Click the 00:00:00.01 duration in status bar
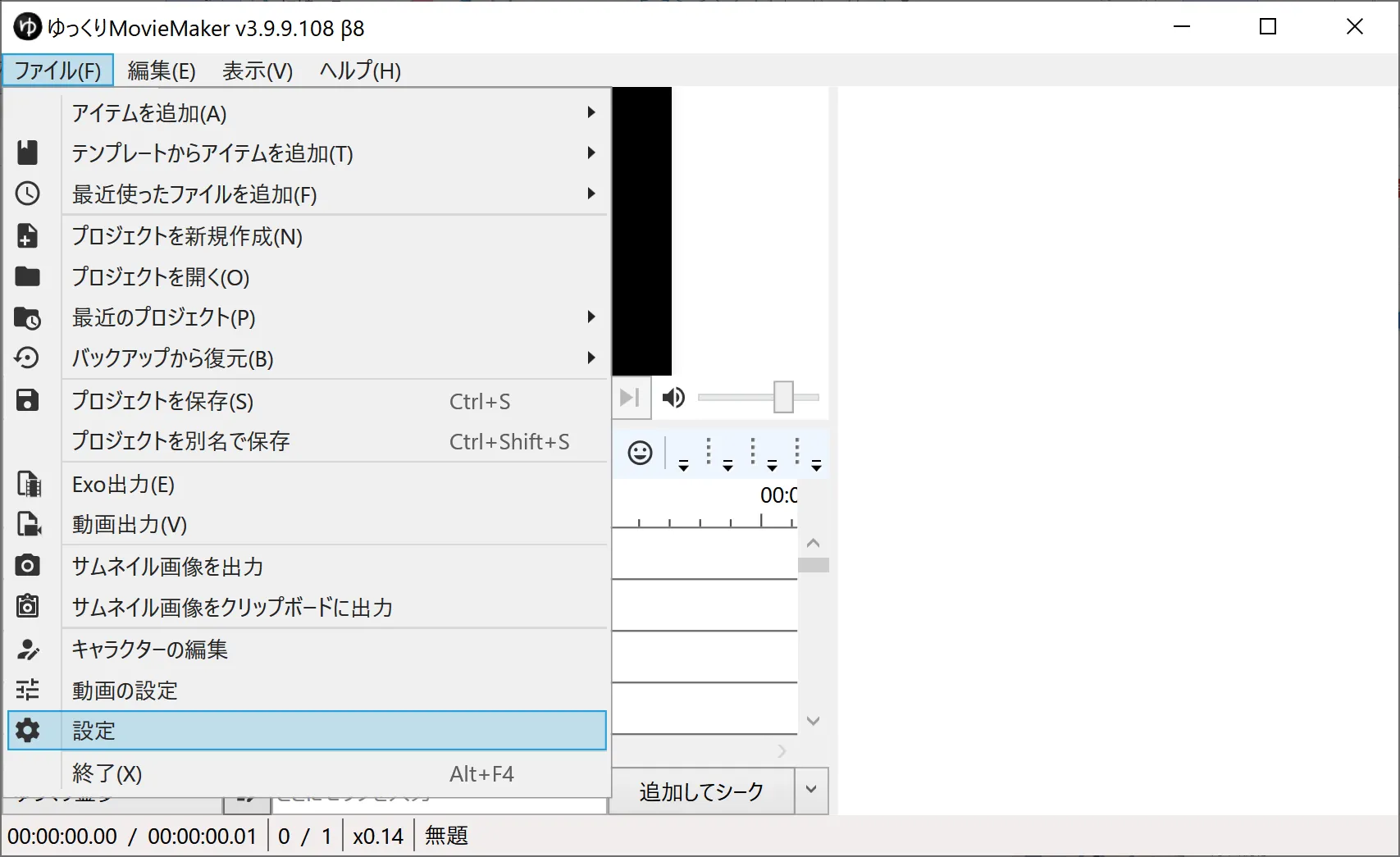 click(x=203, y=836)
